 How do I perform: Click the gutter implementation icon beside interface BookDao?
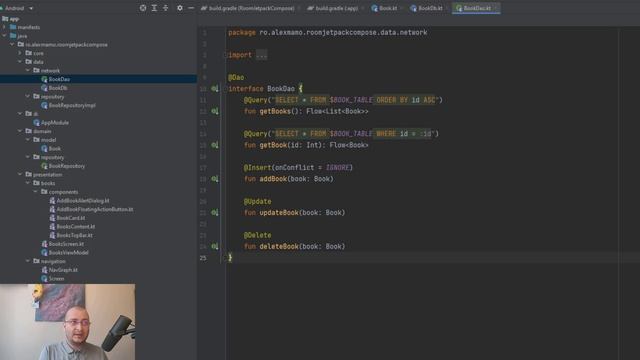click(x=215, y=89)
